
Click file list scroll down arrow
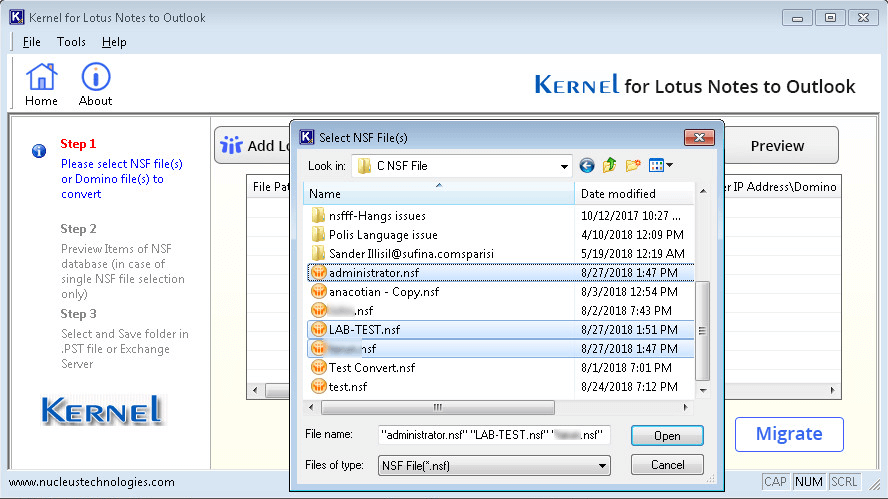coord(703,390)
